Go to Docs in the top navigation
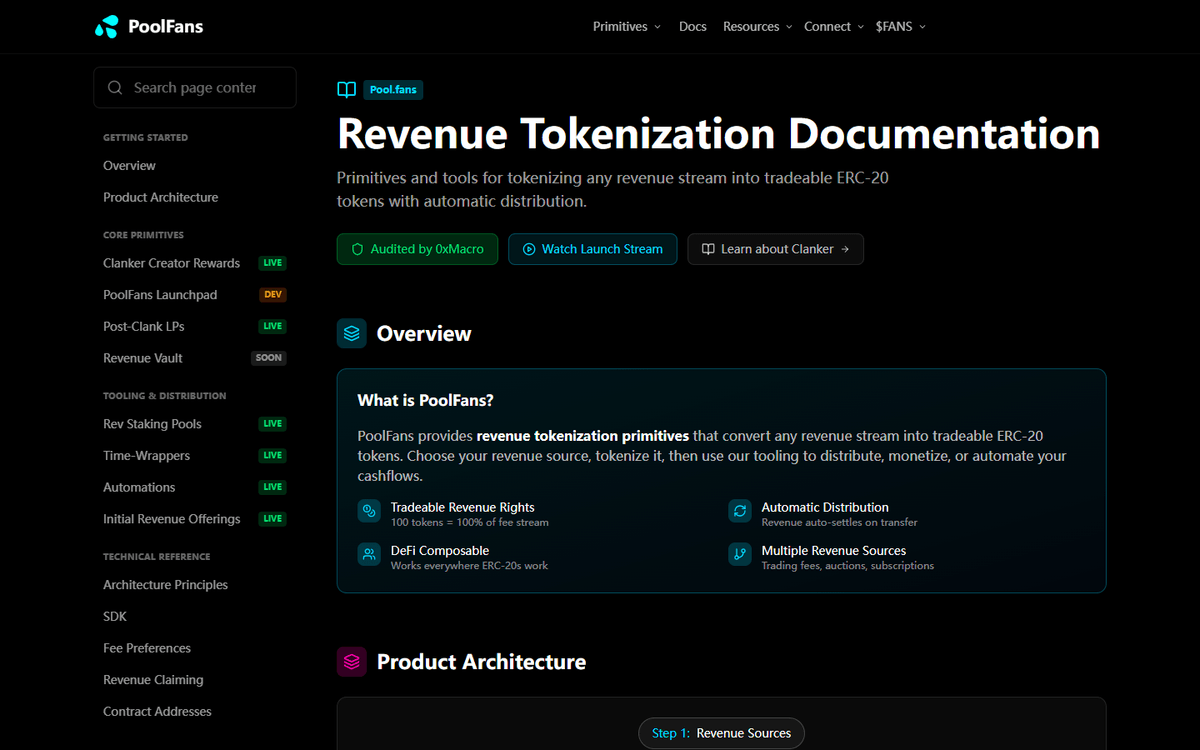Image resolution: width=1200 pixels, height=750 pixels. click(693, 27)
